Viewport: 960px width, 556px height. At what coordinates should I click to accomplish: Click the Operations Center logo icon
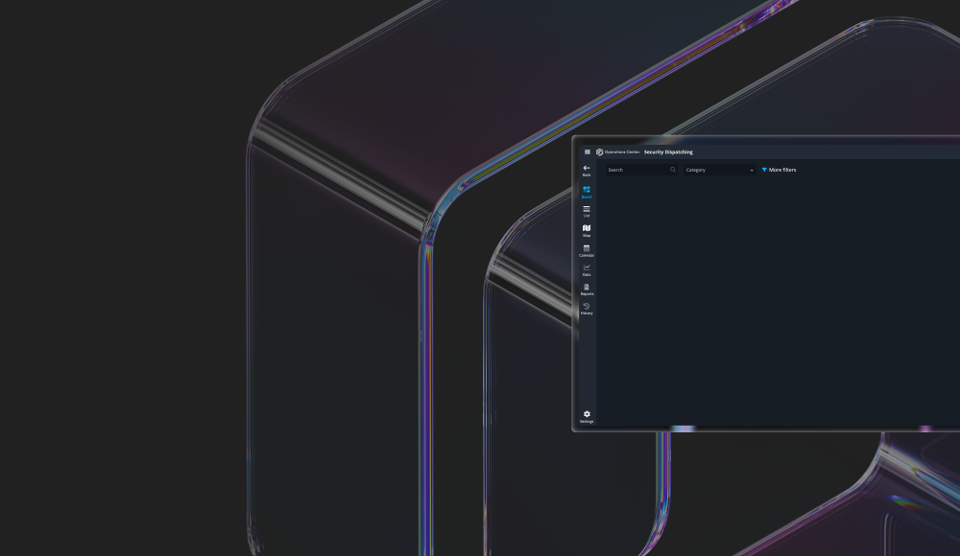(600, 152)
